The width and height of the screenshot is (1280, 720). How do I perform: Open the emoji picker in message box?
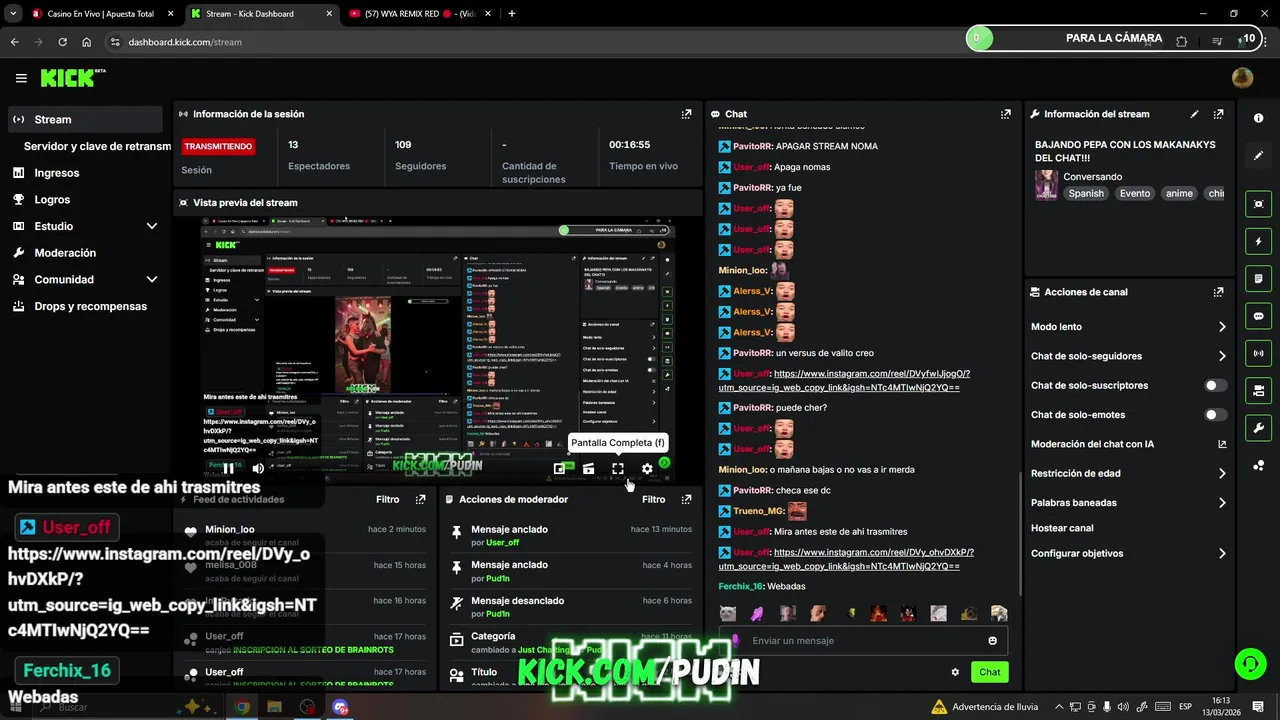pos(992,641)
